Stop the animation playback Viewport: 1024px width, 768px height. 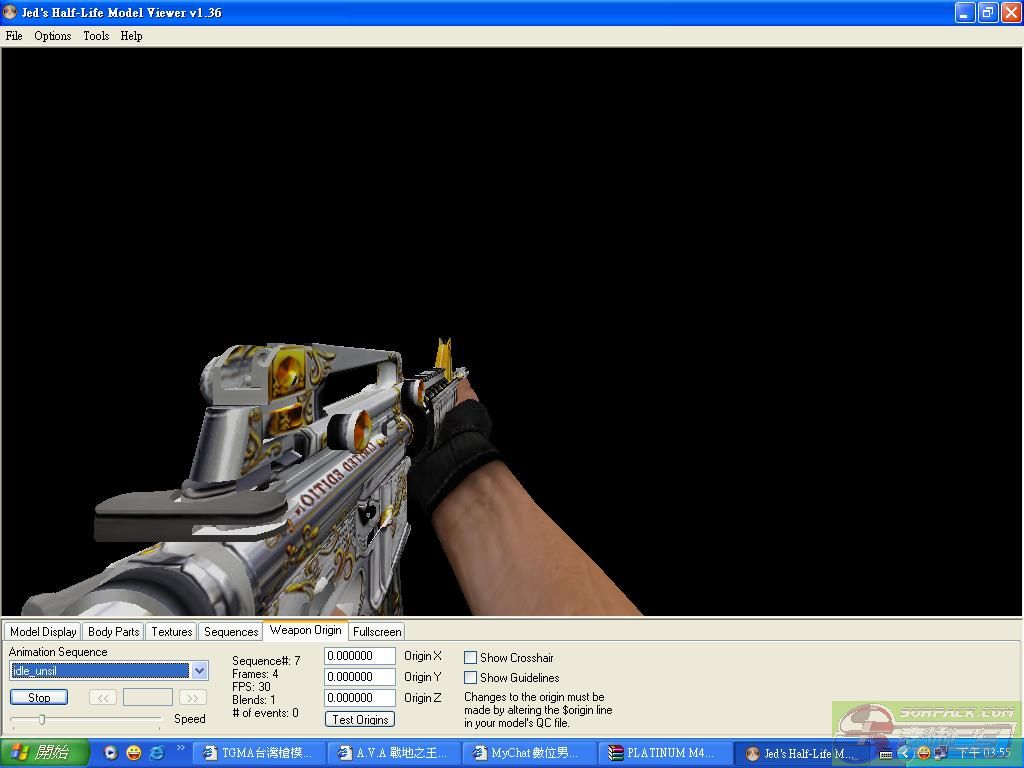[39, 697]
